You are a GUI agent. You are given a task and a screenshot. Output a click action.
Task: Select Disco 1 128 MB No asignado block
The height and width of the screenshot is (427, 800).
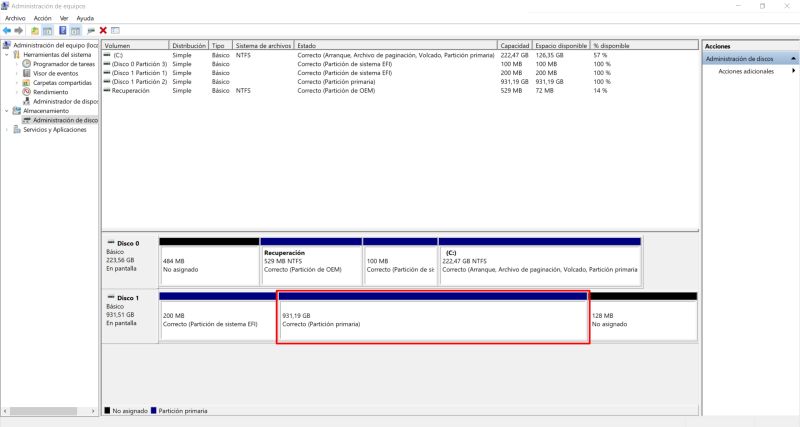click(x=643, y=316)
